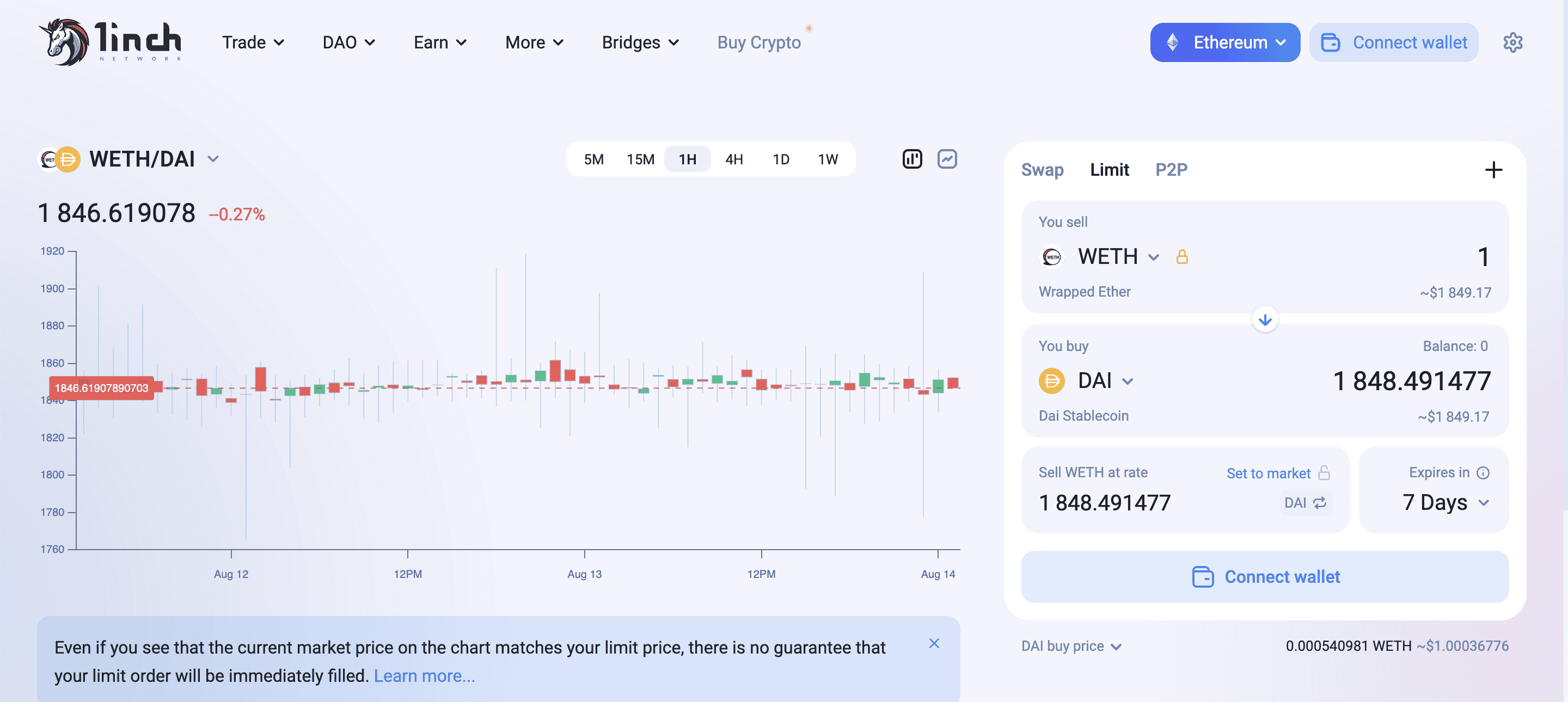Switch to candlestick chart view

[912, 159]
